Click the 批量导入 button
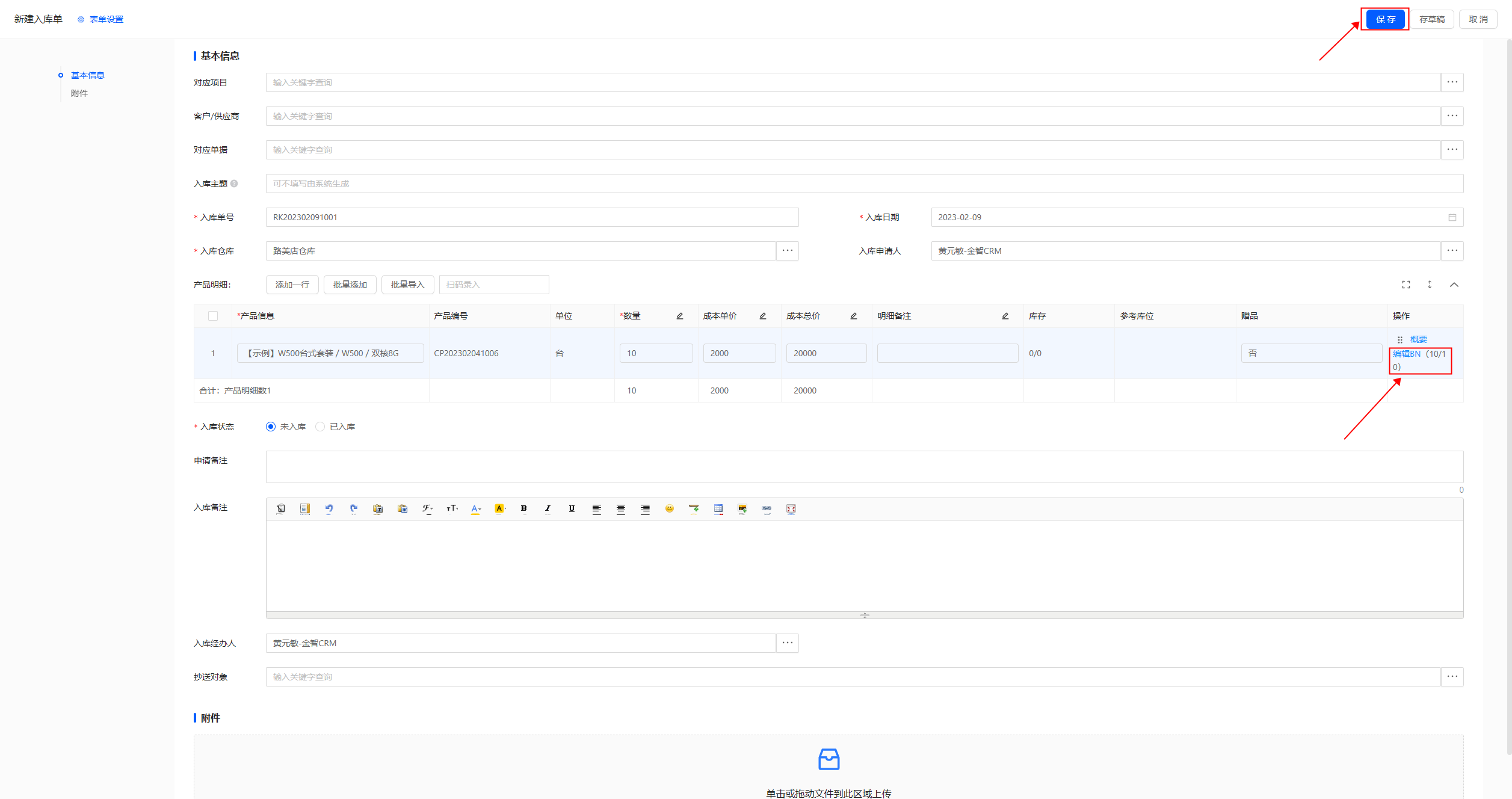 click(x=408, y=285)
